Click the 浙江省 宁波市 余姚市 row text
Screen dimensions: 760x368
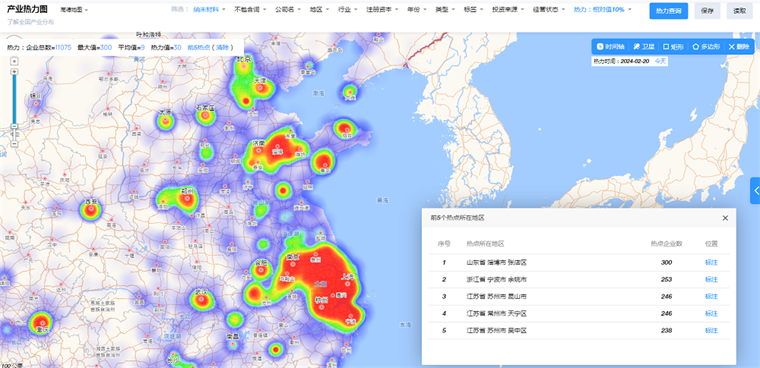tap(496, 279)
